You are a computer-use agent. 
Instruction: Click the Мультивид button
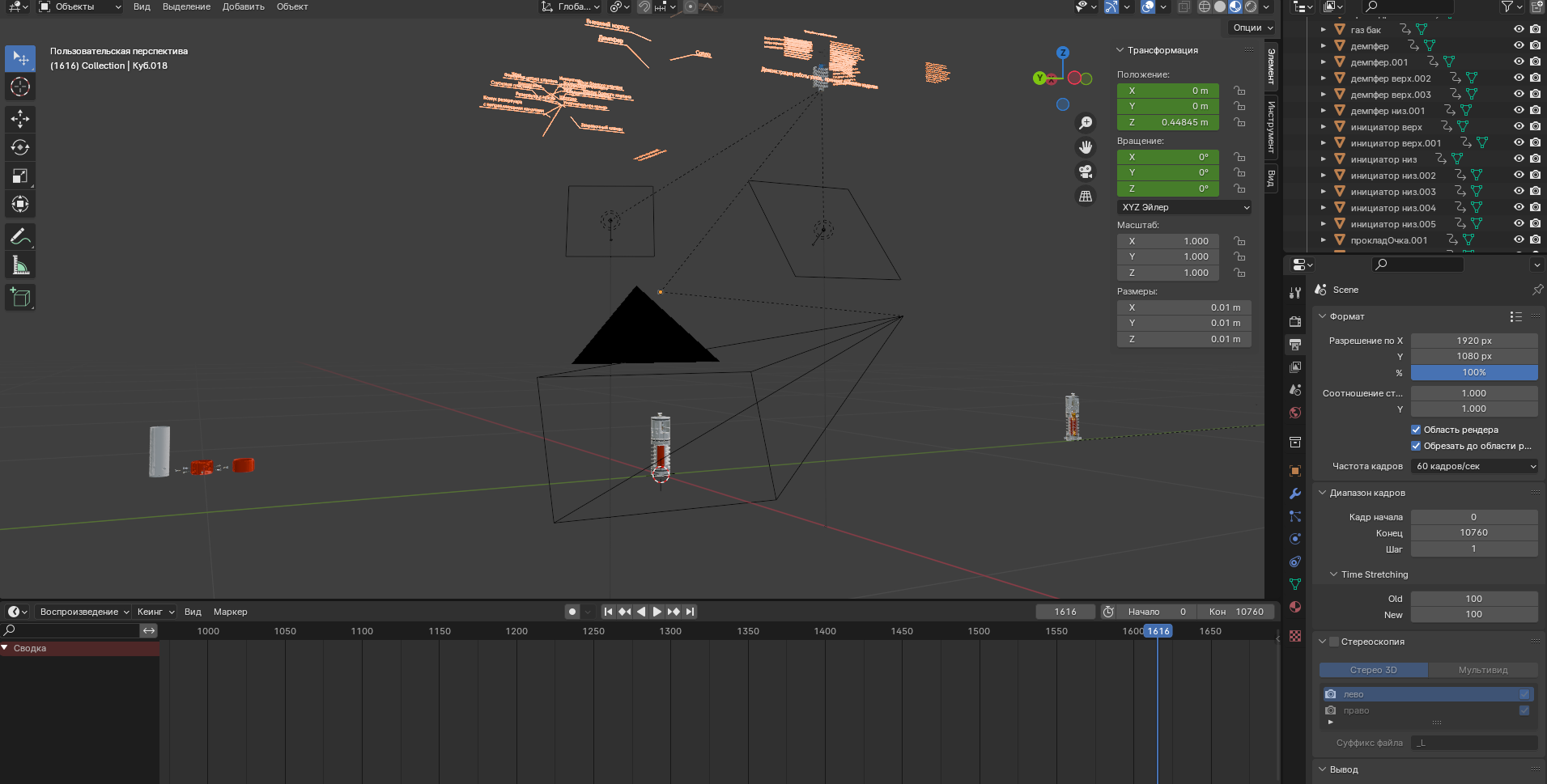pyautogui.click(x=1482, y=670)
